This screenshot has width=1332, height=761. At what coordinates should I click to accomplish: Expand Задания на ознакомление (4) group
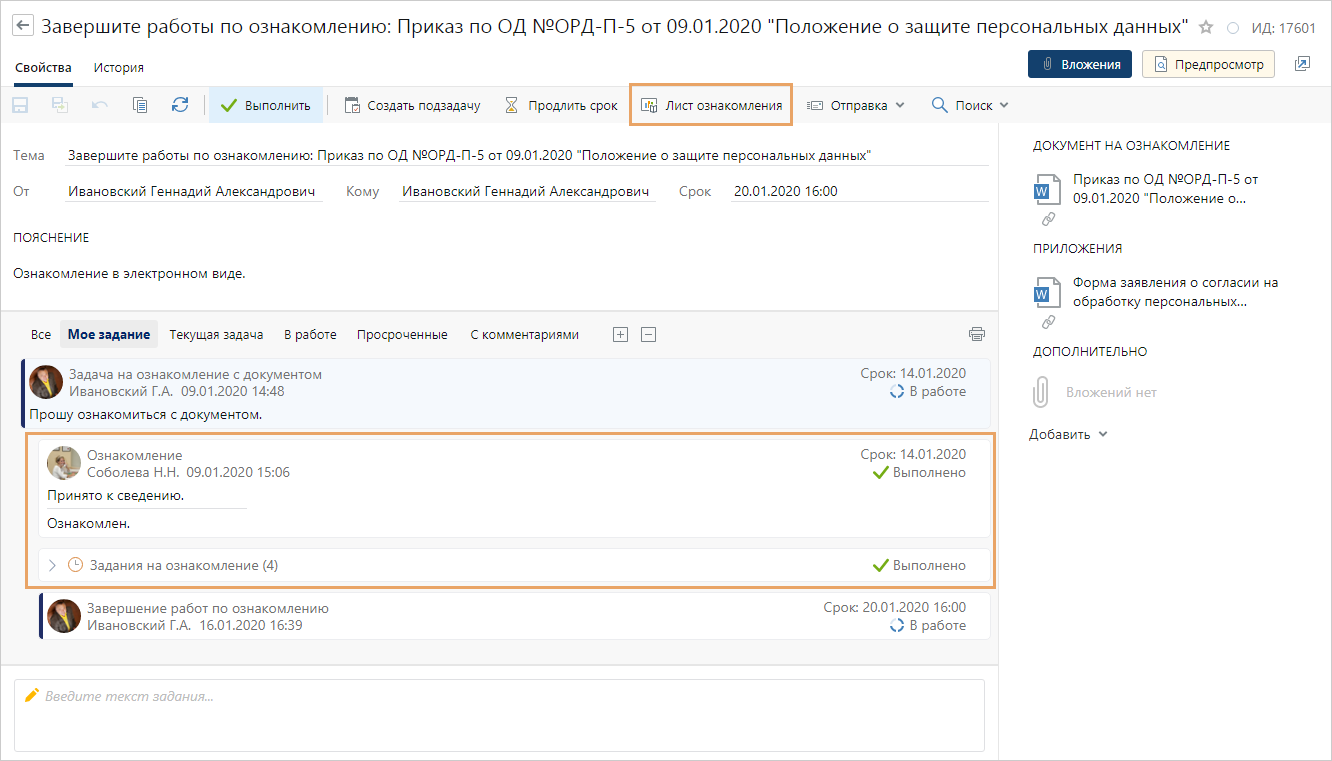(x=53, y=565)
